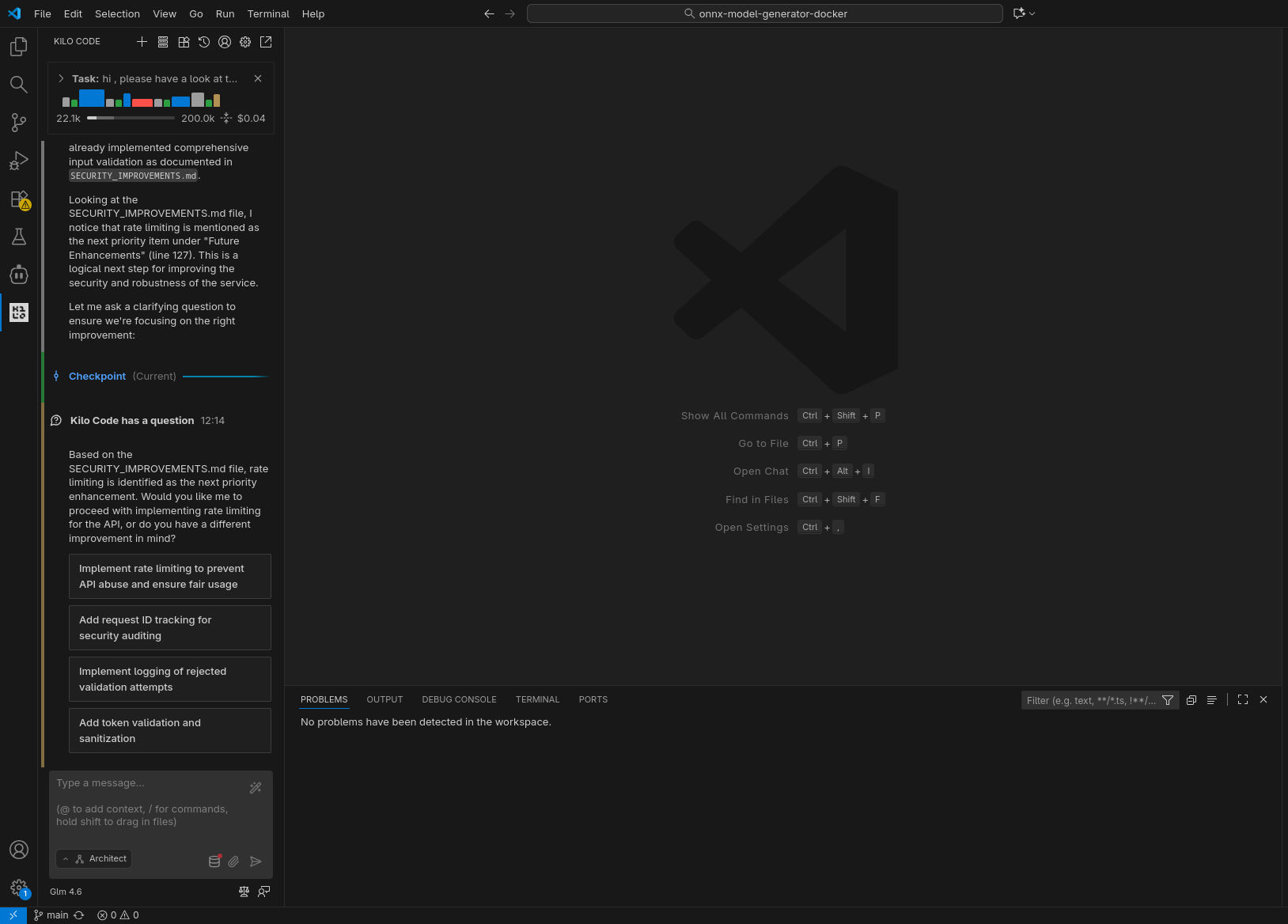Switch to the Debug Console tab

[459, 699]
